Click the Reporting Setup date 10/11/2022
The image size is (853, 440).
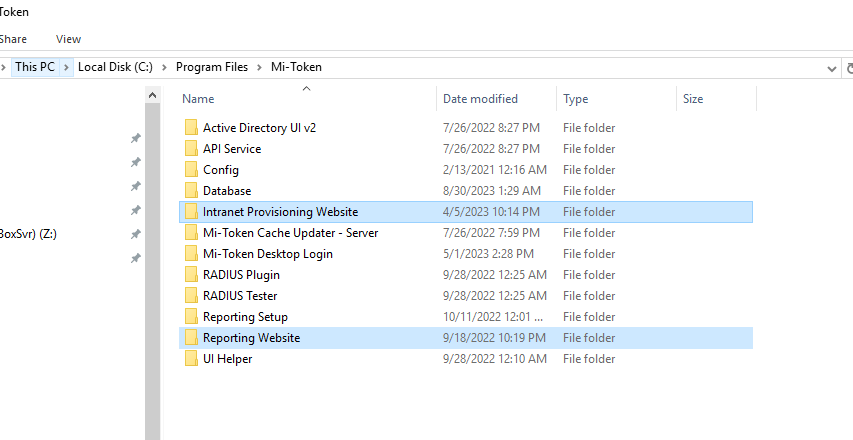click(493, 317)
